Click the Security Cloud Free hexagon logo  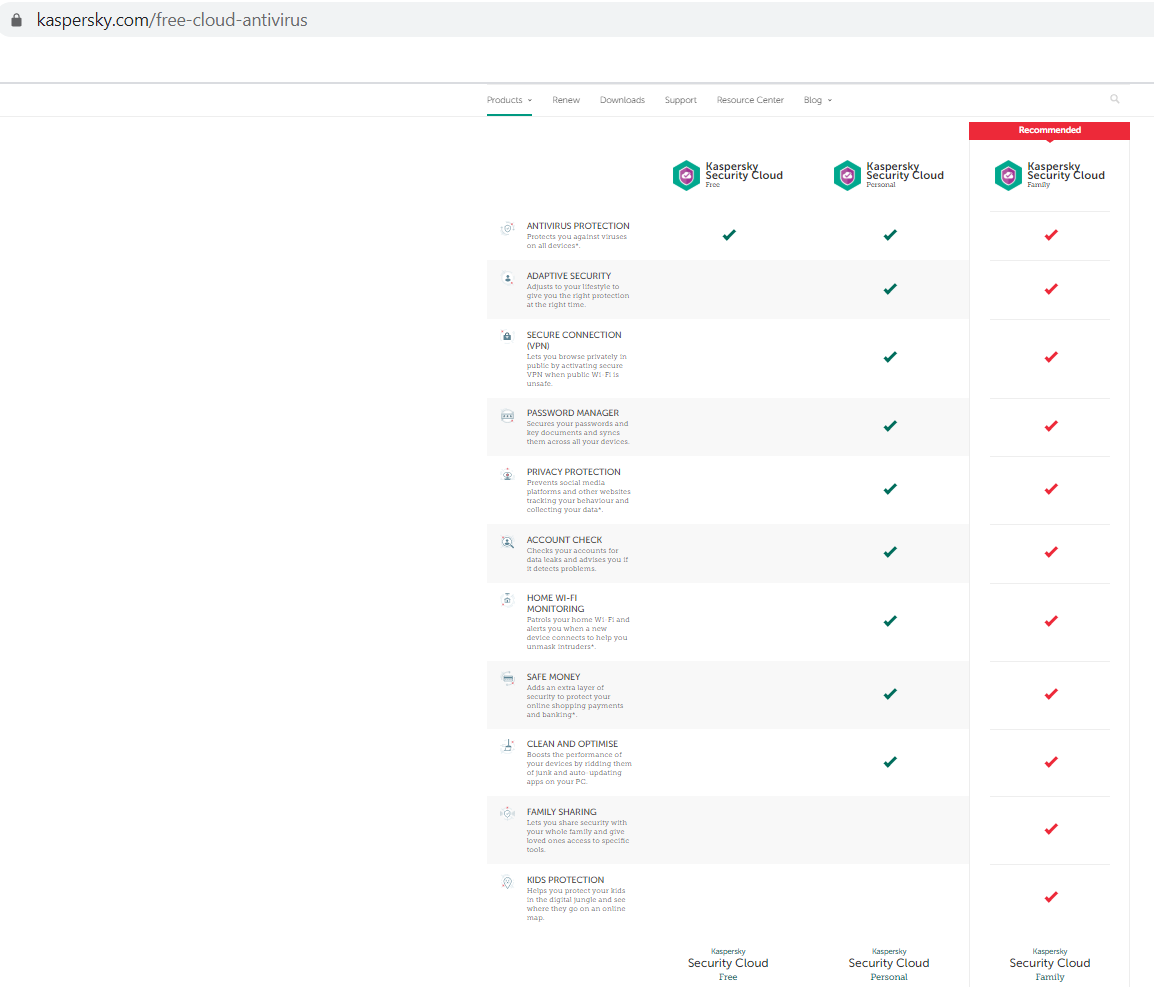click(x=687, y=175)
